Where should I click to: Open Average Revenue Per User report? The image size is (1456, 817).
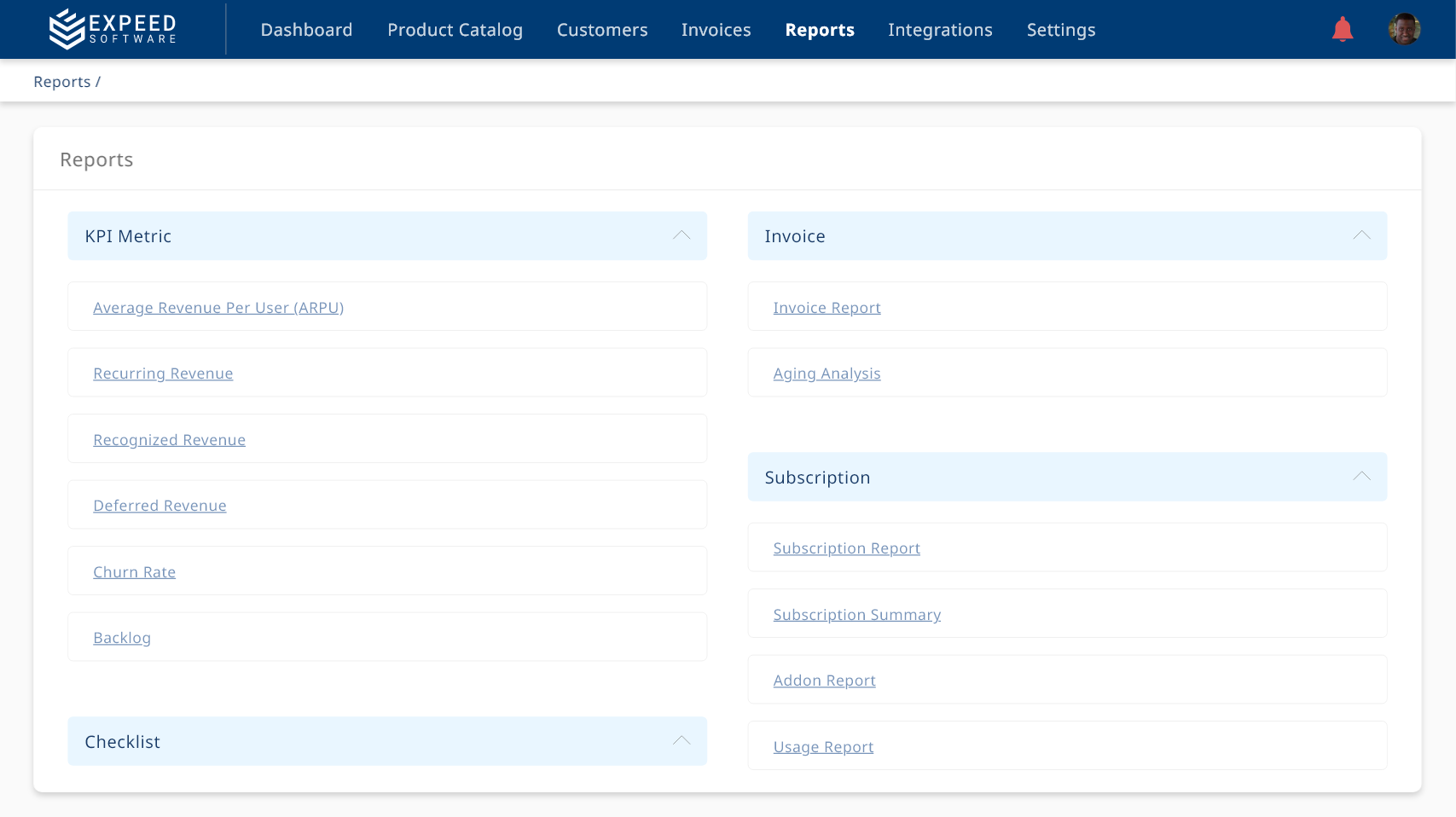point(218,308)
